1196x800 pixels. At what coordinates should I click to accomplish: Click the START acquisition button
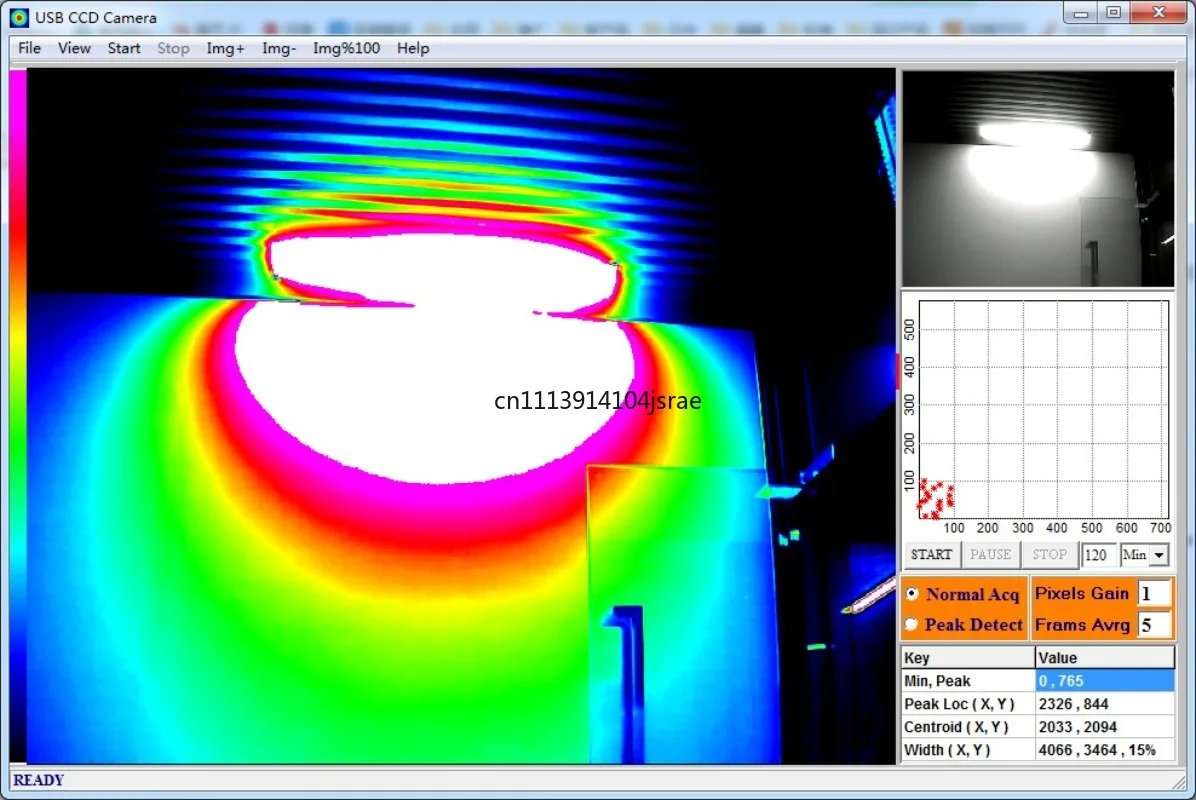coord(931,554)
